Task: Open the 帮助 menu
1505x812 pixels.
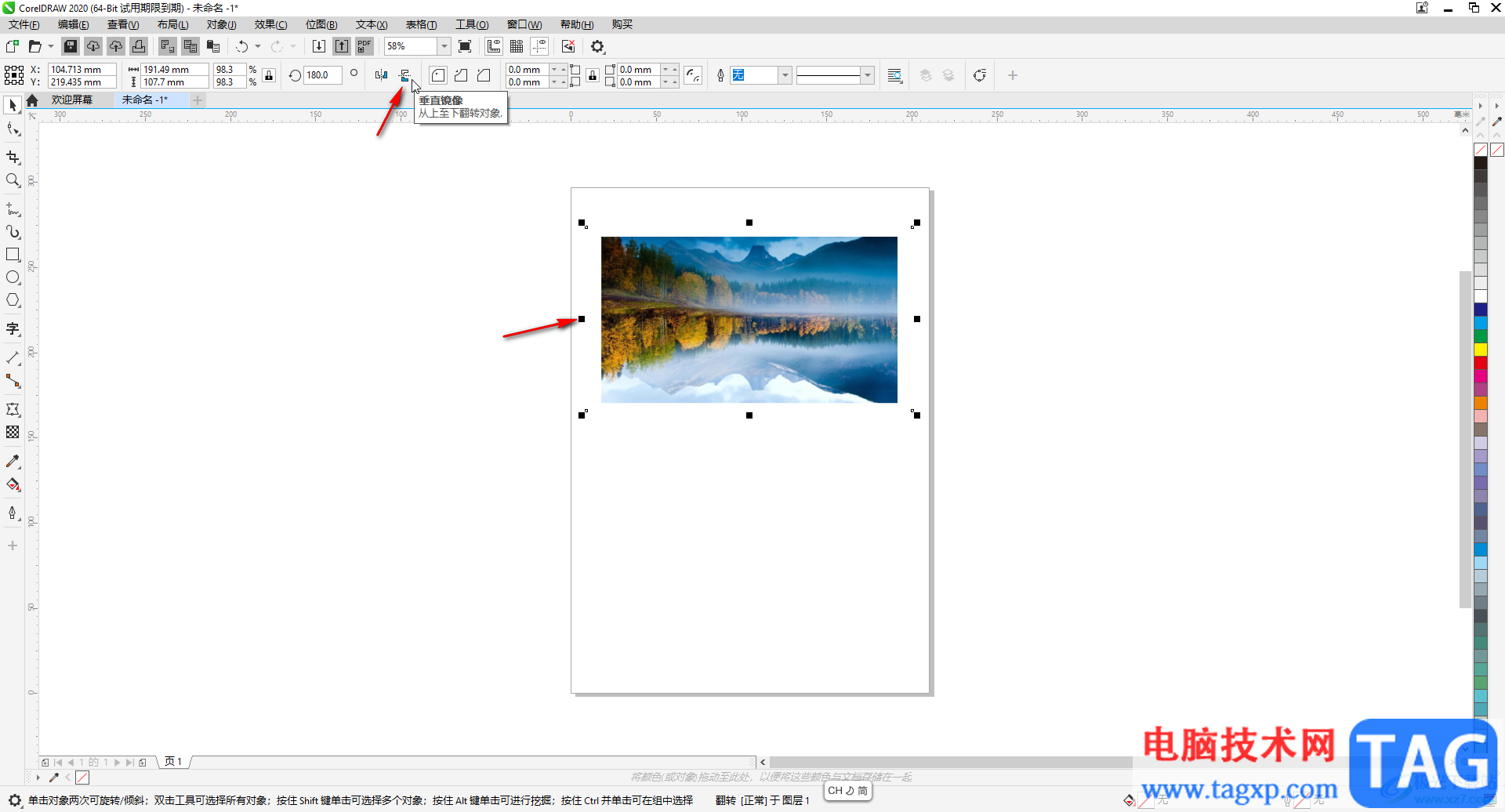Action: [x=577, y=24]
